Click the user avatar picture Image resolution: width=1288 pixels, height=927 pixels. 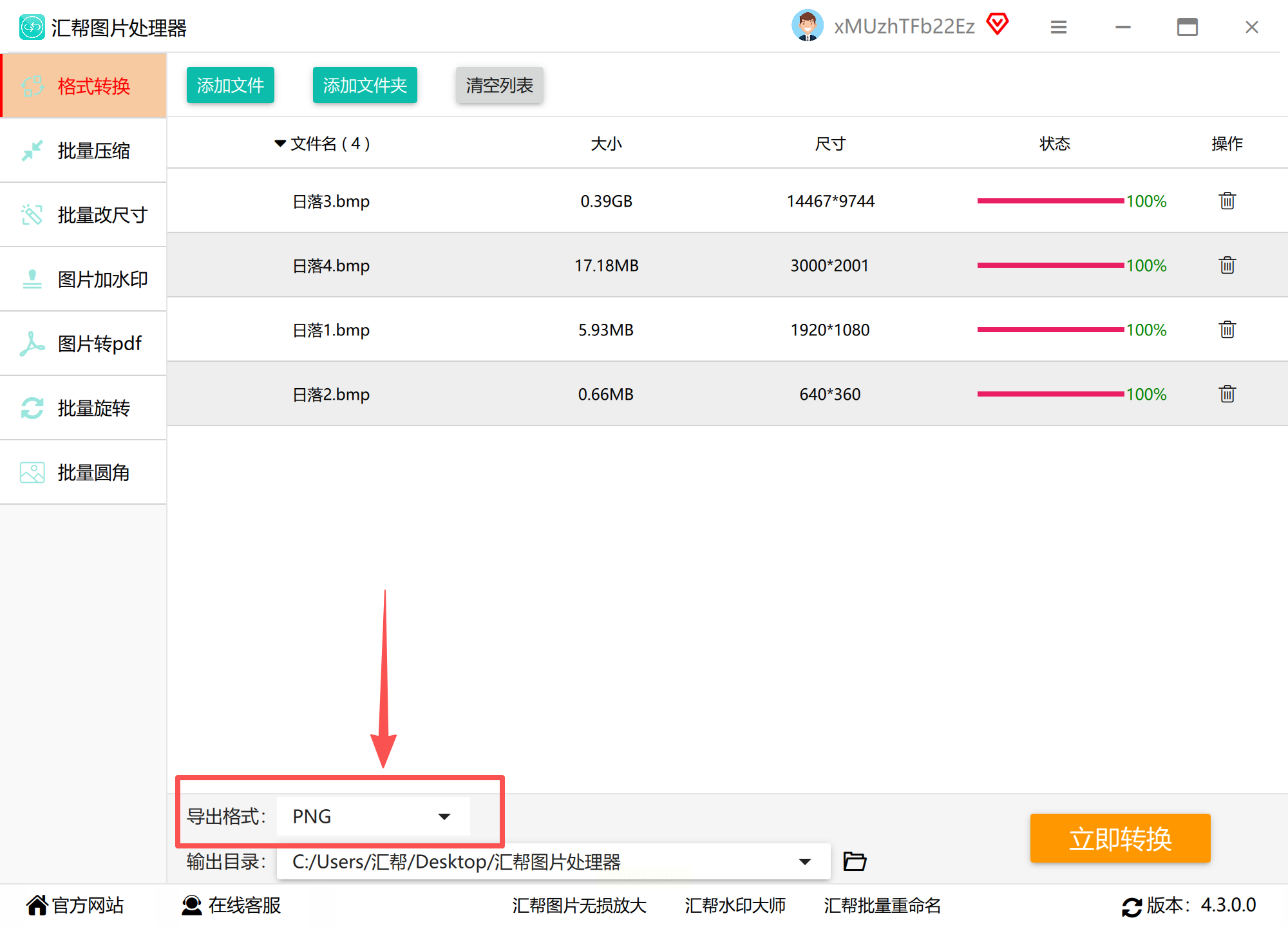tap(807, 26)
